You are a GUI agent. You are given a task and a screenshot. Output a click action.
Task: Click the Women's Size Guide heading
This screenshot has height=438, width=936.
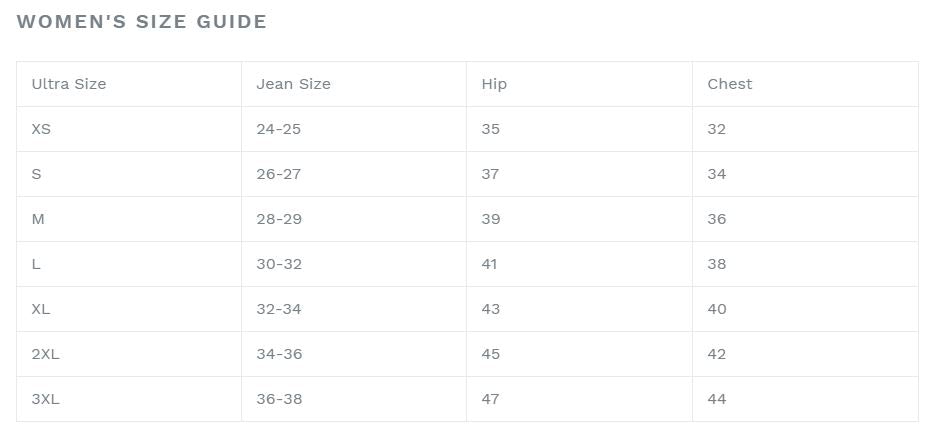tap(142, 22)
